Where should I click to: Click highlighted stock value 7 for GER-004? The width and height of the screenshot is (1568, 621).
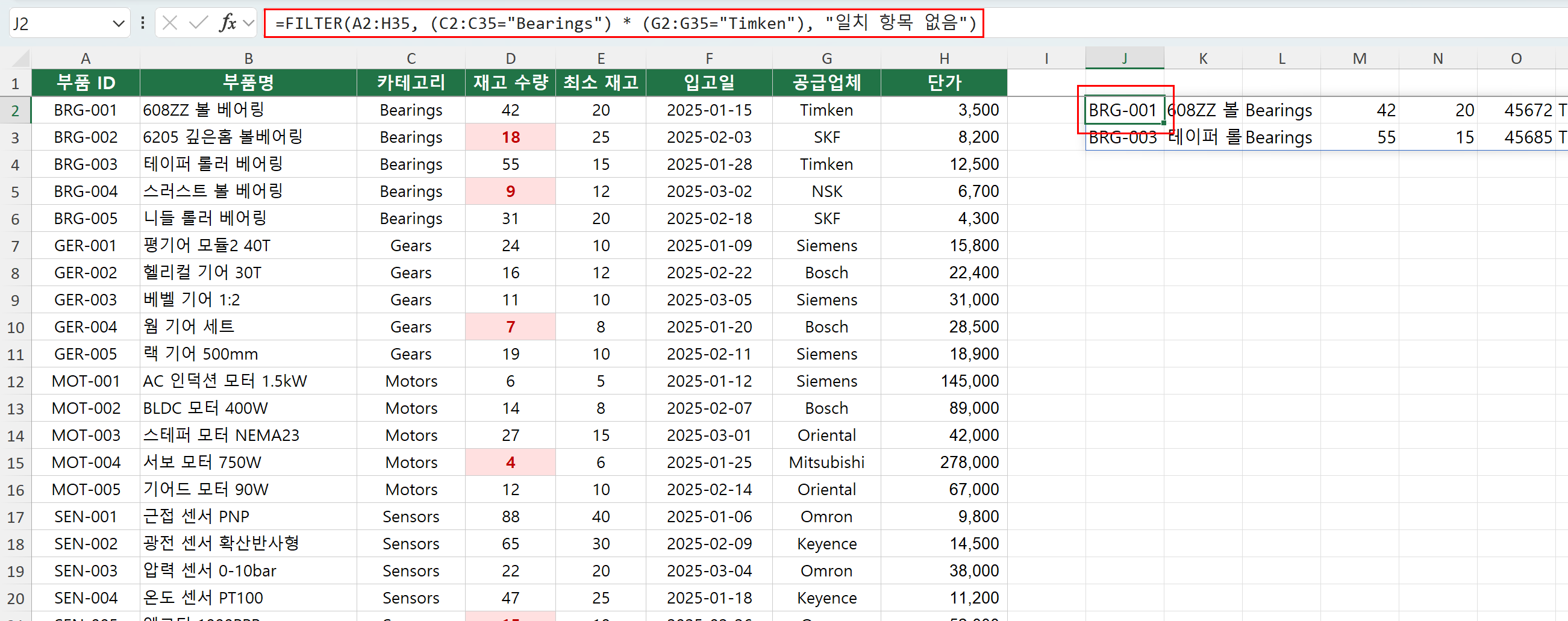pos(510,327)
